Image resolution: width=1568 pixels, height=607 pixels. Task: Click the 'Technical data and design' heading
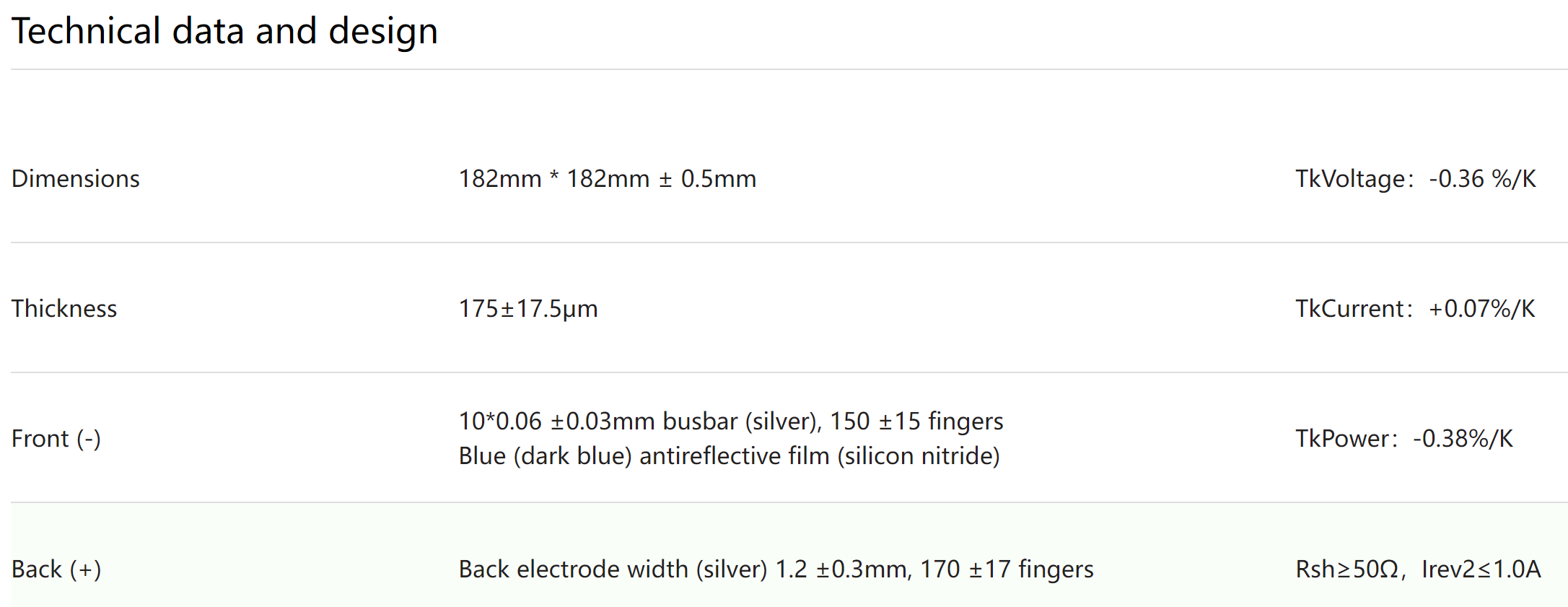[225, 31]
